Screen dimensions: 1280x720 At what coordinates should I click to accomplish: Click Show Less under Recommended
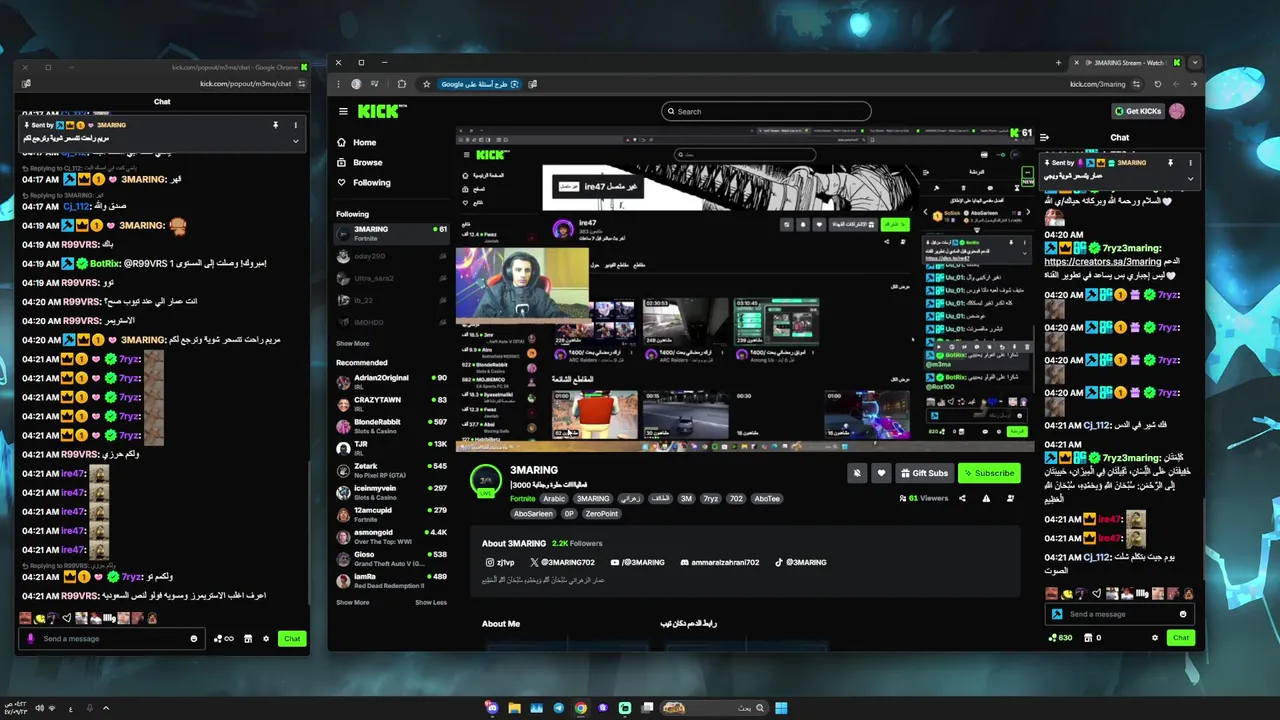[x=431, y=602]
